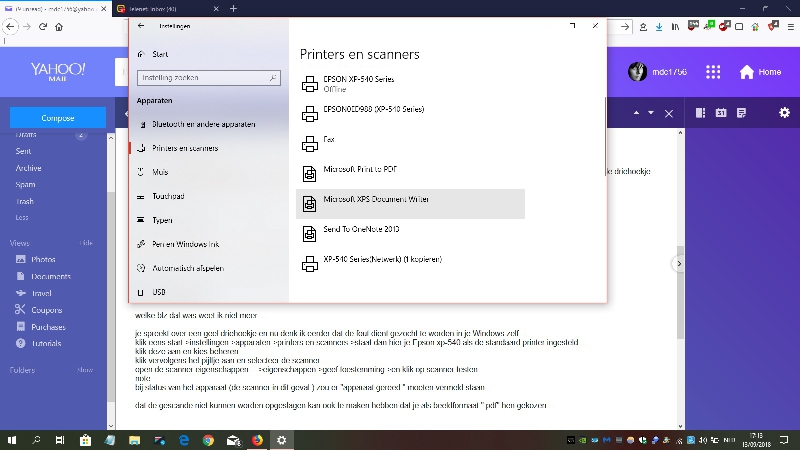Open contacts panel icon in Yahoo Mail
The height and width of the screenshot is (450, 800).
[701, 113]
